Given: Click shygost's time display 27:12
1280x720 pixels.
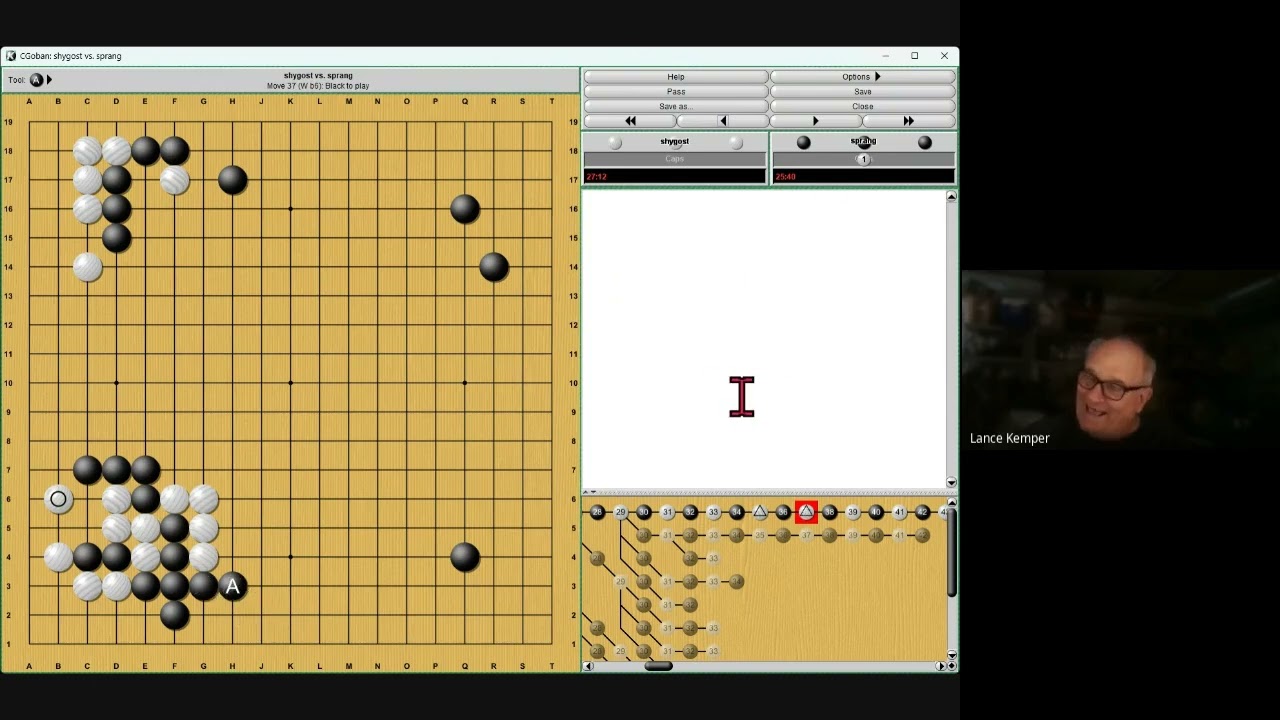Looking at the screenshot, I should click(x=675, y=177).
